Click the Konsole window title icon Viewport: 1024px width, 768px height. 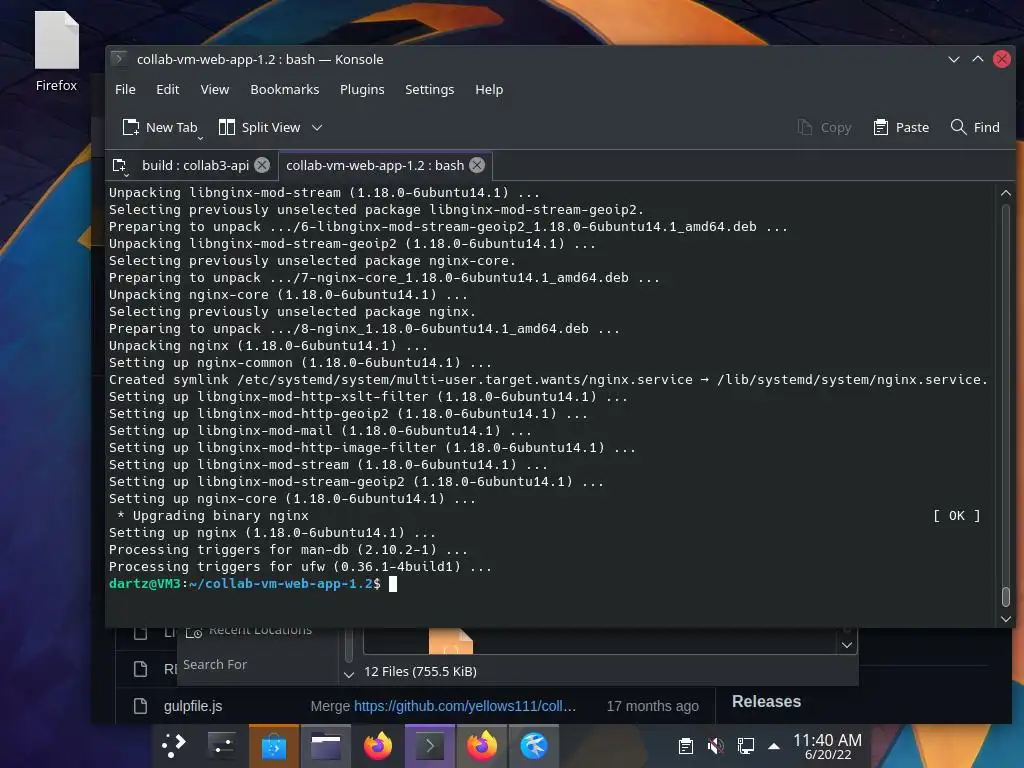coord(119,59)
